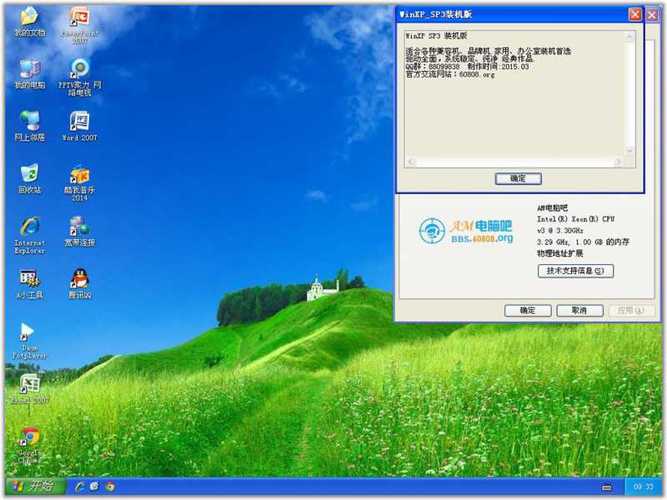Open the 酷我音乐 2014 shortcut
Viewport: 667px width, 500px height.
tap(80, 183)
